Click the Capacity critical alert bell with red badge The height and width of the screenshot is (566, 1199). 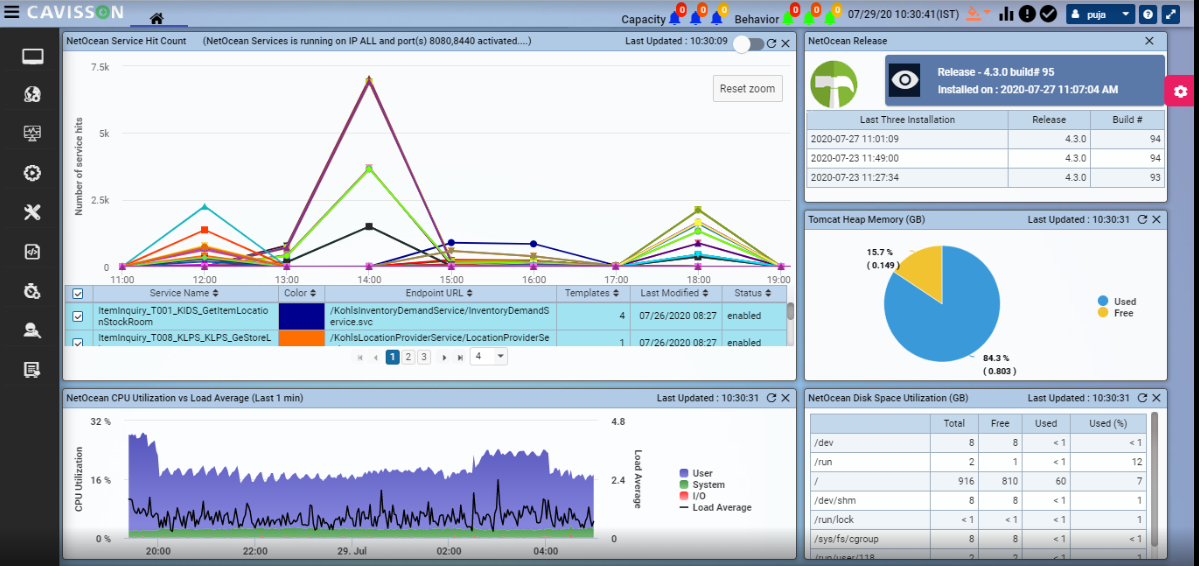[x=676, y=16]
